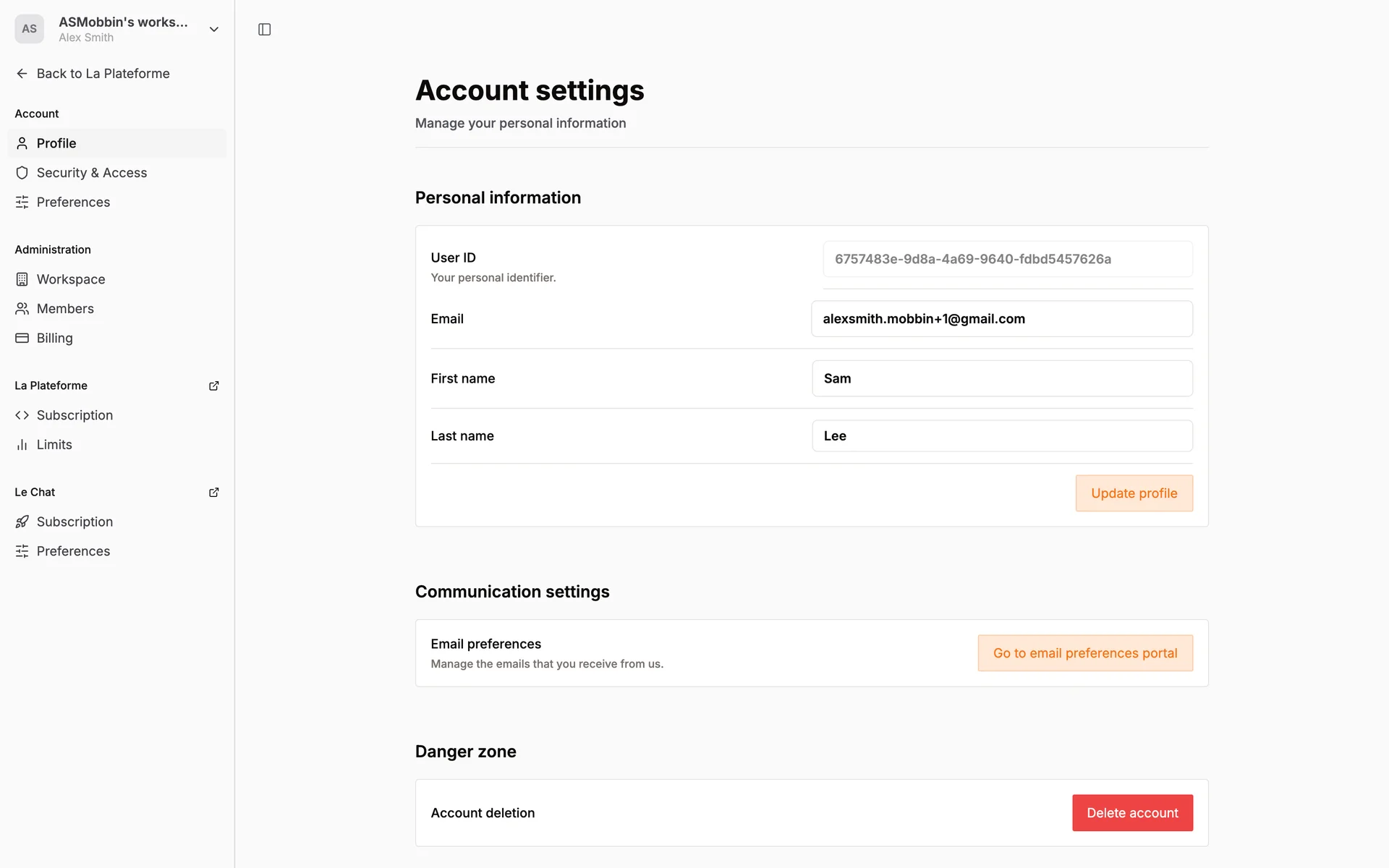Click the back arrow to La Plateforme
Image resolution: width=1389 pixels, height=868 pixels.
22,74
